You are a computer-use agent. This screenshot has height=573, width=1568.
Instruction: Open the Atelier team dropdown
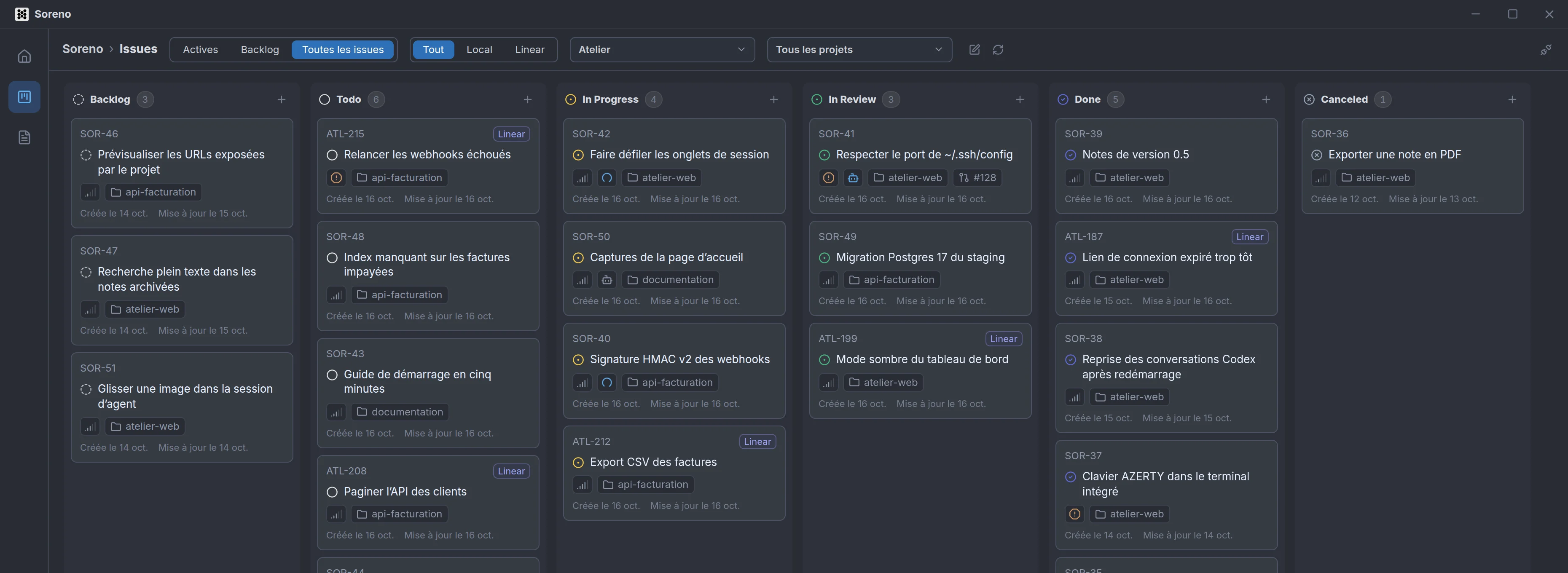coord(662,50)
